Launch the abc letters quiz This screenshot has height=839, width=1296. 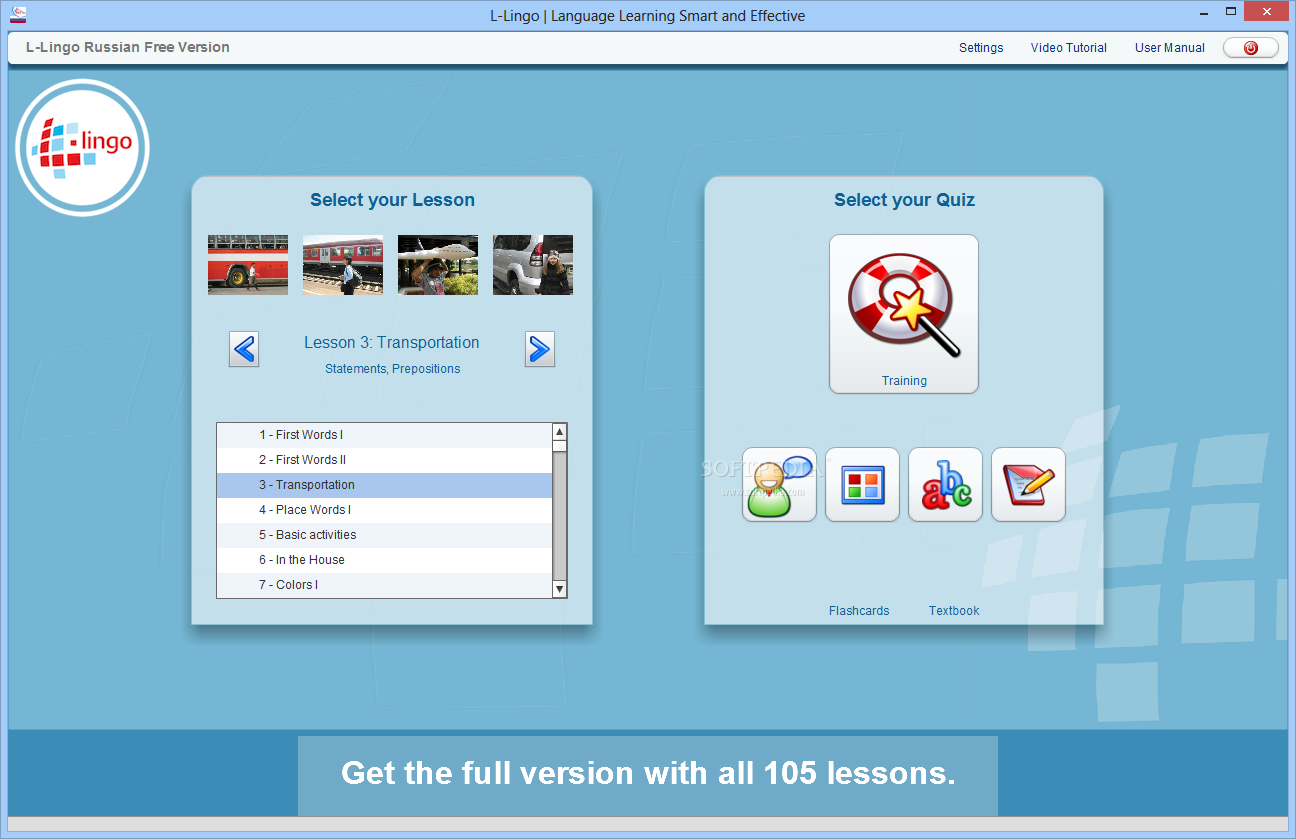click(x=945, y=484)
